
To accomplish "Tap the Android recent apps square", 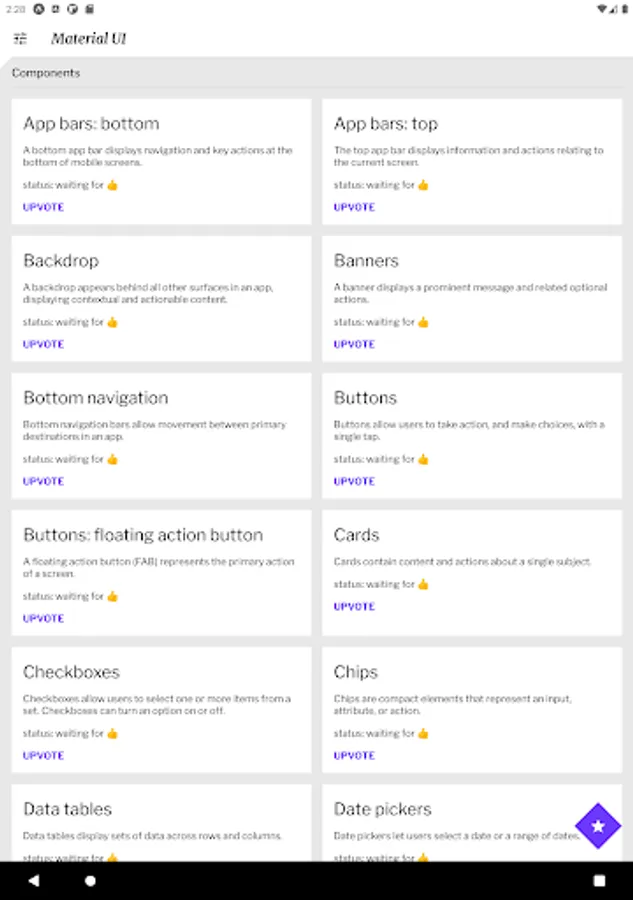I will click(x=599, y=881).
